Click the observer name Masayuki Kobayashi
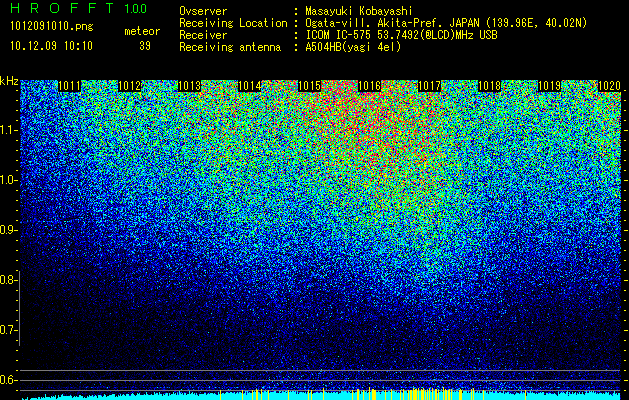This screenshot has height=400, width=629. 359,11
